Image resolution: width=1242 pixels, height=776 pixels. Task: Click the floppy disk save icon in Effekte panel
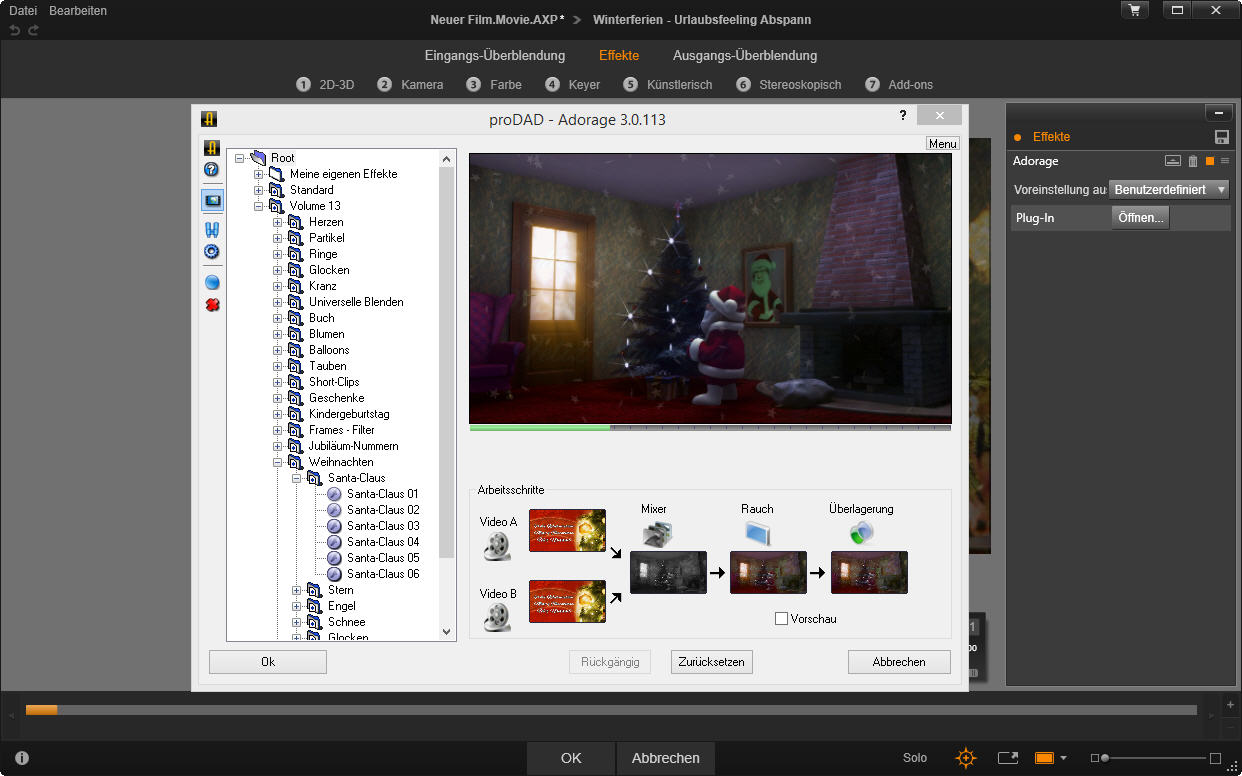(1221, 137)
